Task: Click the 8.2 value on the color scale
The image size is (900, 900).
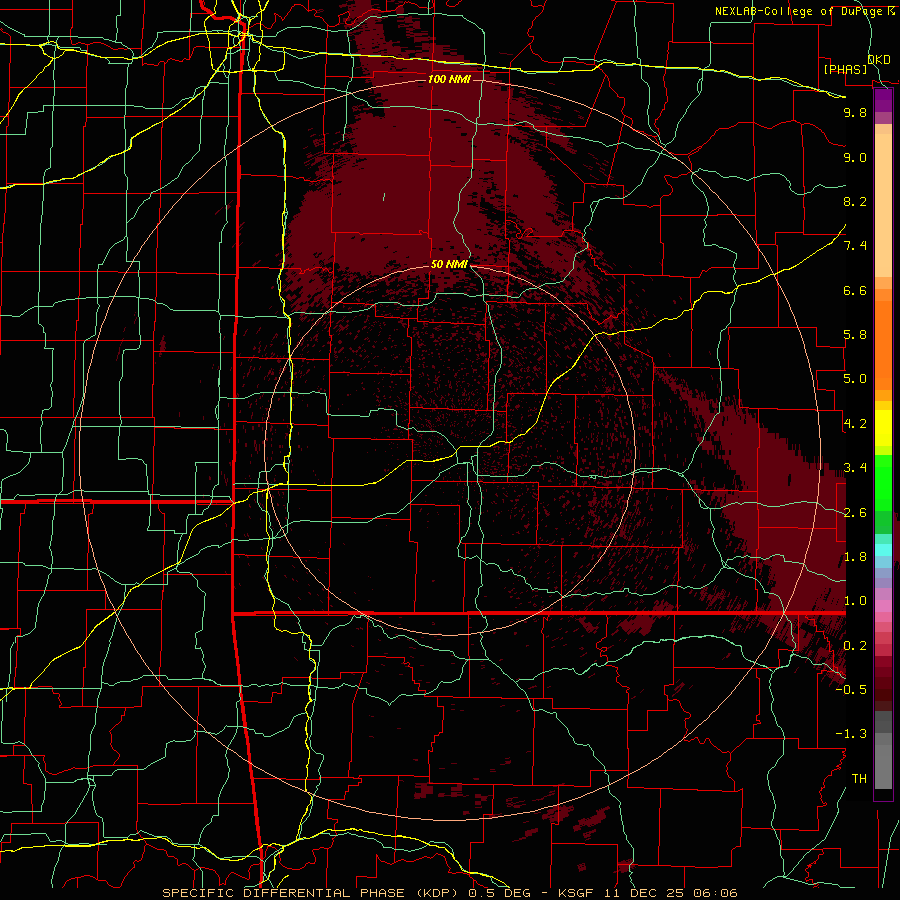Action: tap(855, 202)
